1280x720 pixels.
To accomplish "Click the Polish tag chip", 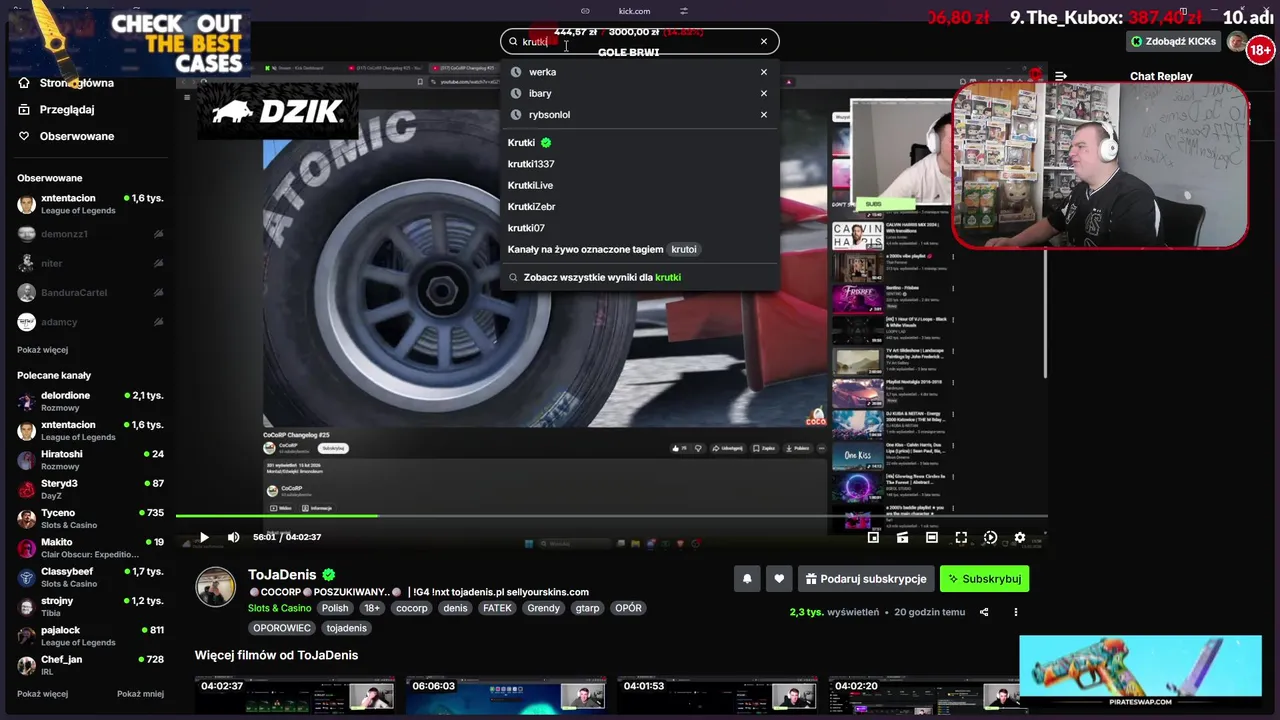I will click(335, 608).
